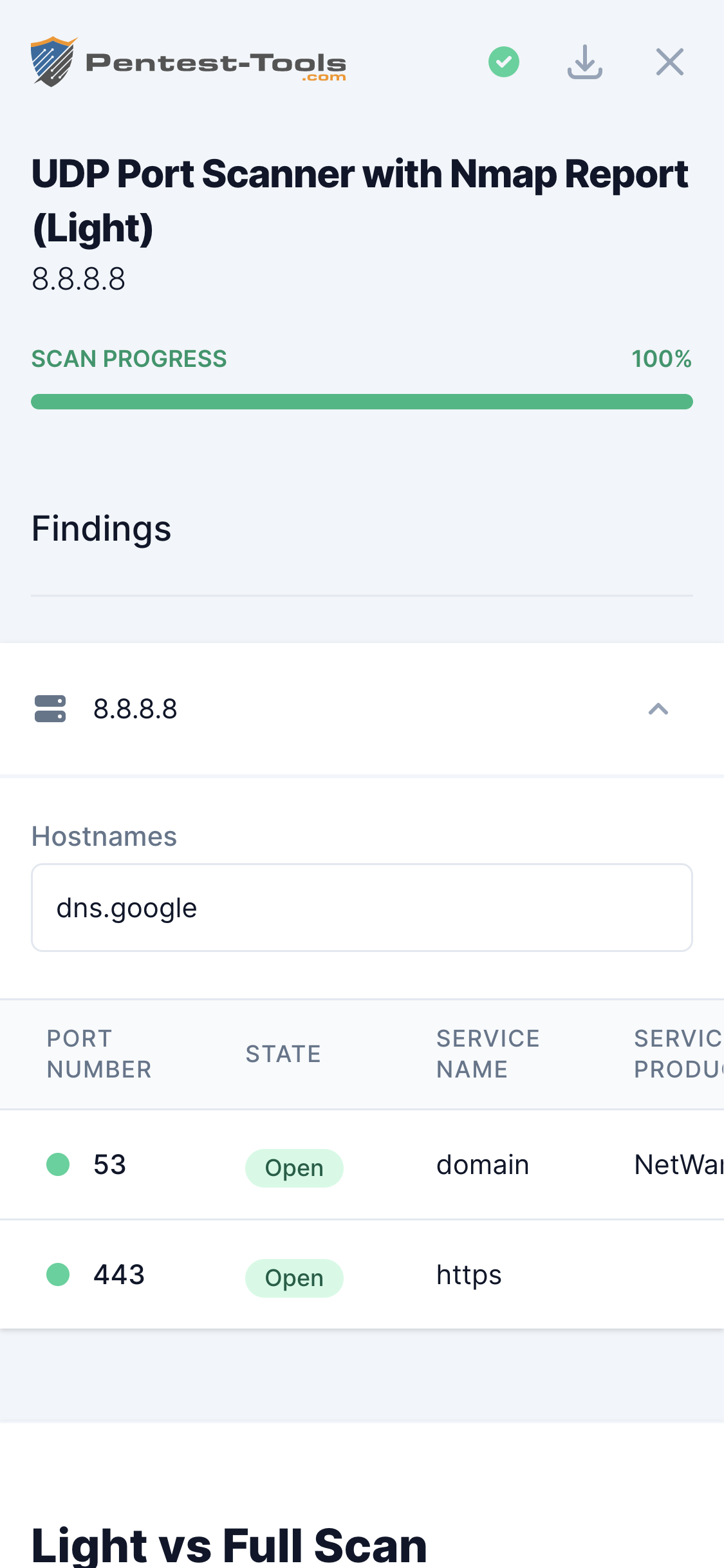The image size is (724, 1568).
Task: Expand the Findings section
Action: (x=101, y=528)
